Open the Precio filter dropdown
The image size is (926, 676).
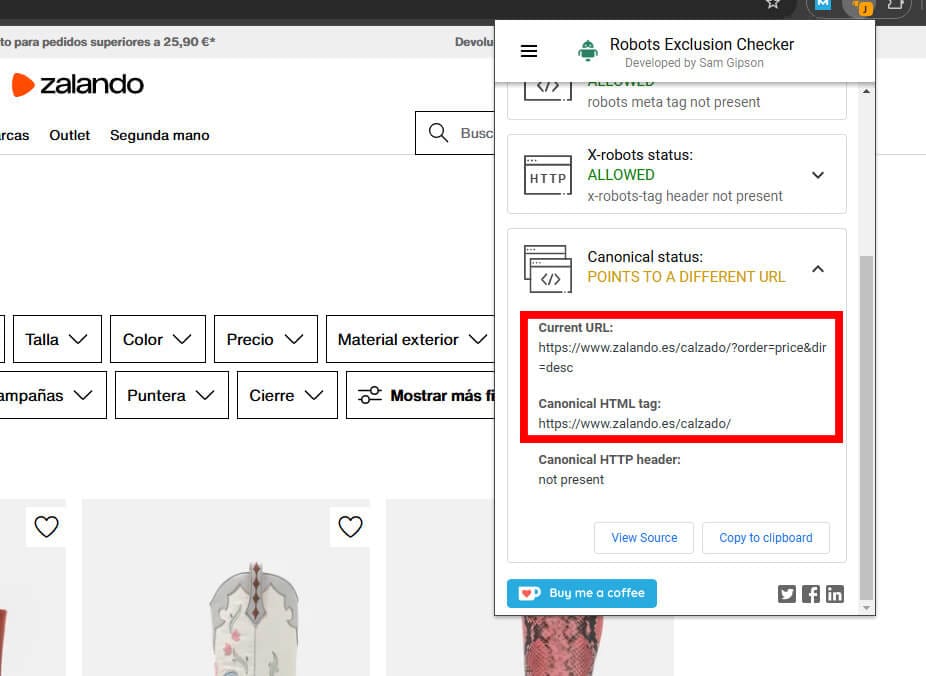coord(266,339)
